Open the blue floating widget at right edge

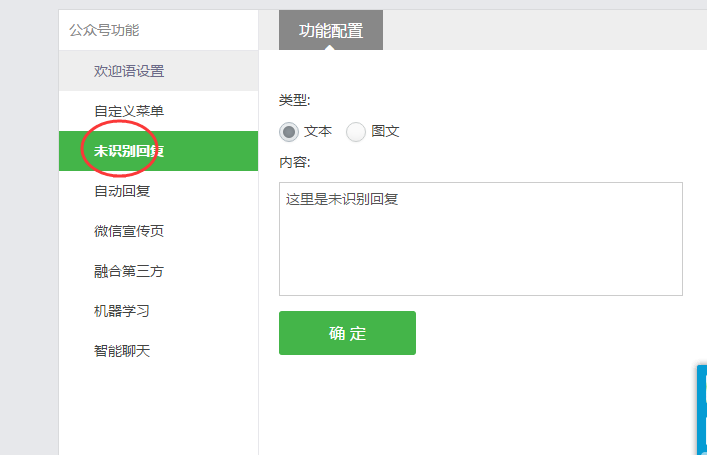pos(702,409)
